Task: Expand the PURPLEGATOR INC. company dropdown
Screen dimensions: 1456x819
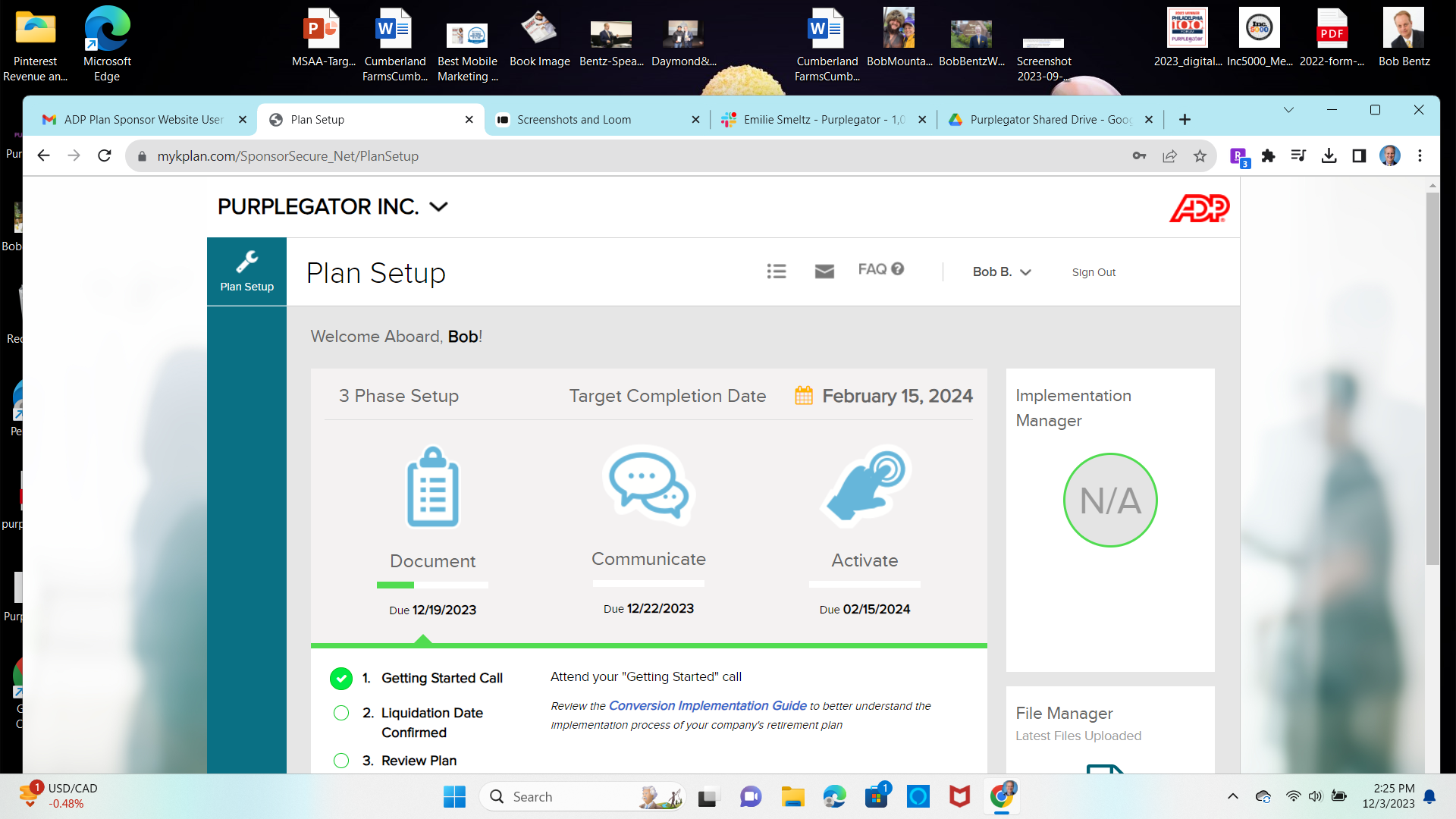Action: [438, 207]
